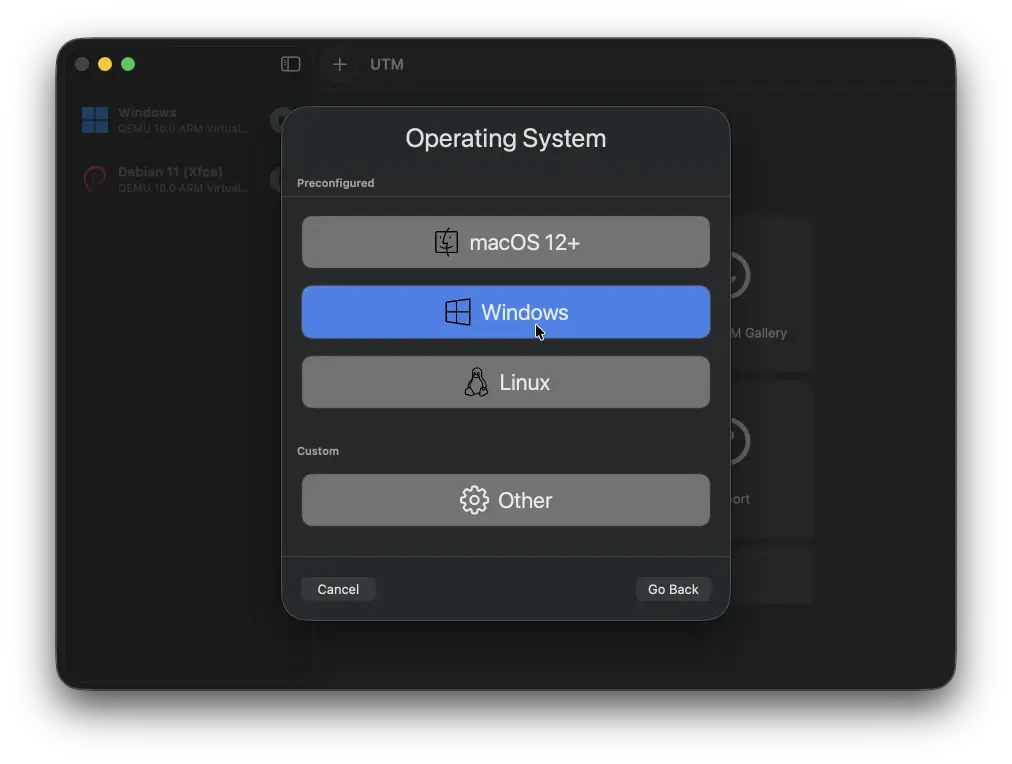Toggle the sidebar in UTM toolbar
1012x764 pixels.
[290, 64]
